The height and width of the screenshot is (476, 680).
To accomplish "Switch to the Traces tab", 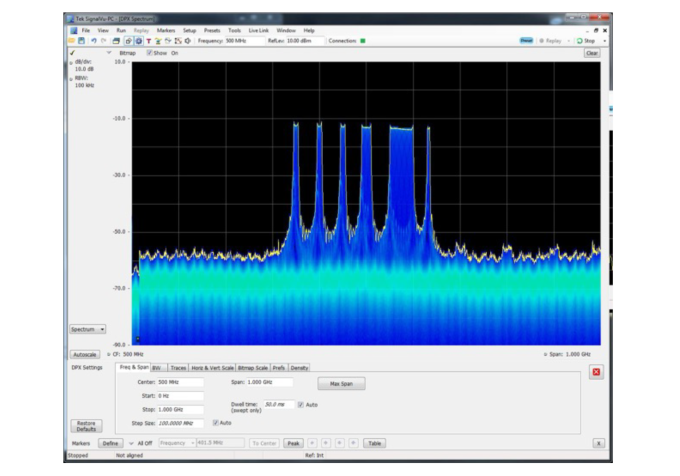I will 178,367.
